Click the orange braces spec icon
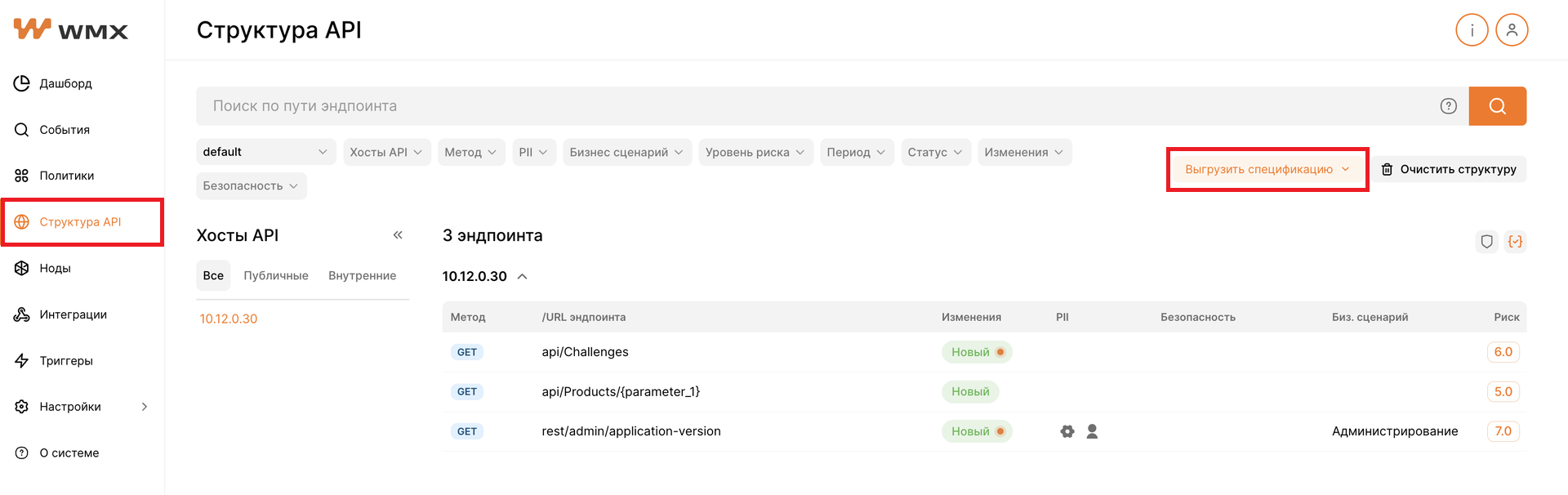 click(1515, 242)
